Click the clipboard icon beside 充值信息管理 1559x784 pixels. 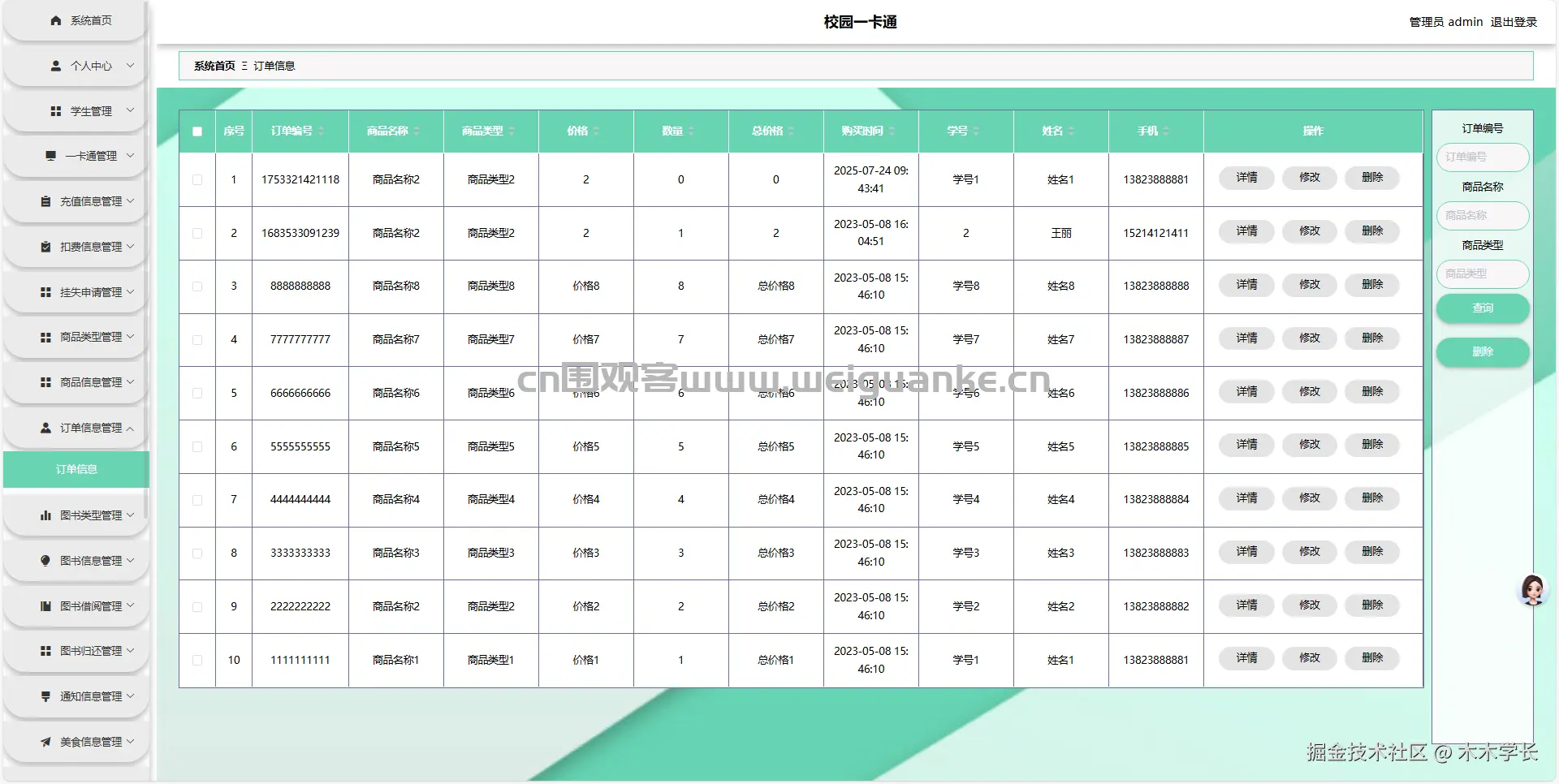click(x=45, y=201)
